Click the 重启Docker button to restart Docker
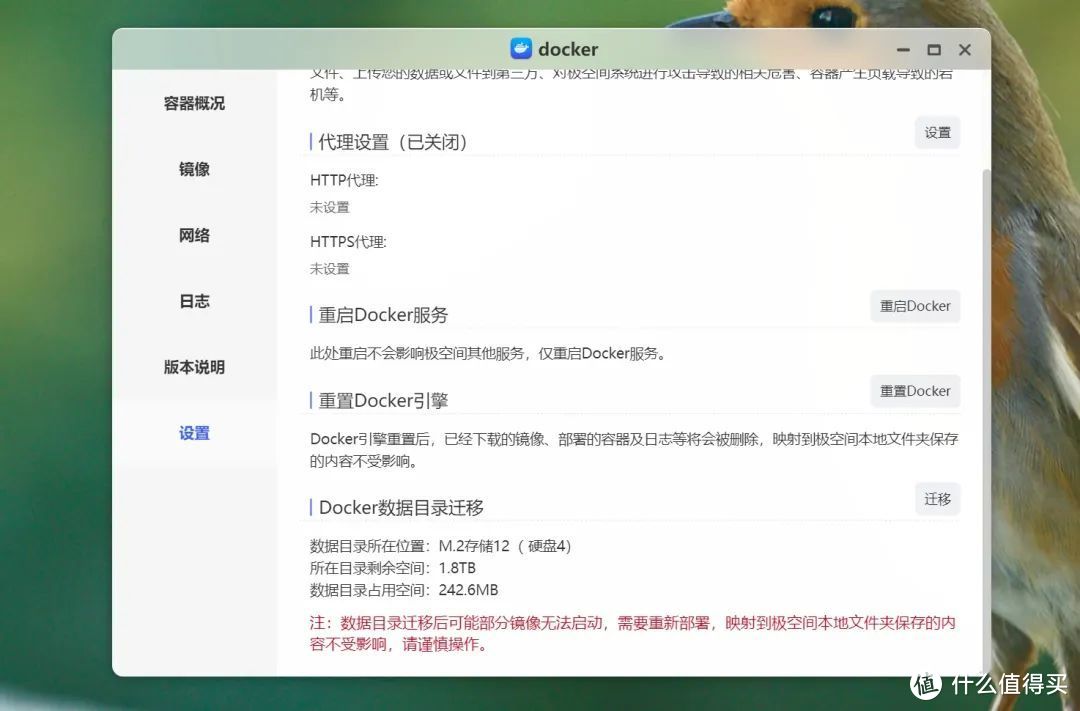 pyautogui.click(x=914, y=306)
